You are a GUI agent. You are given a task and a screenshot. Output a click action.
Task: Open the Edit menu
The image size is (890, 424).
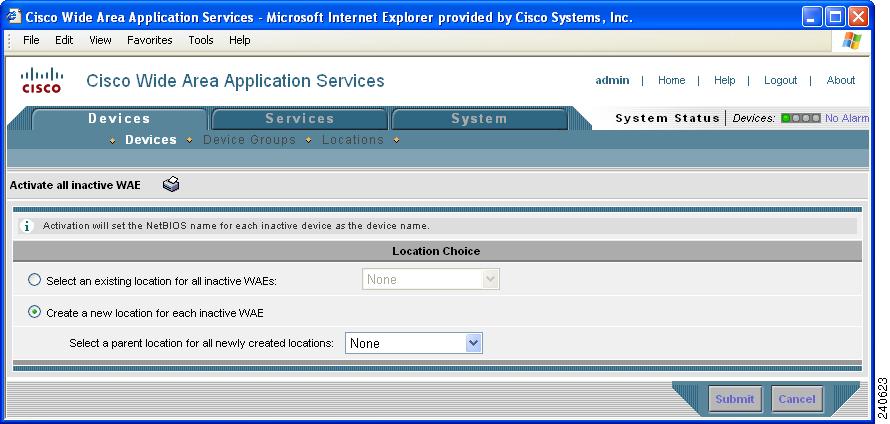click(x=64, y=40)
